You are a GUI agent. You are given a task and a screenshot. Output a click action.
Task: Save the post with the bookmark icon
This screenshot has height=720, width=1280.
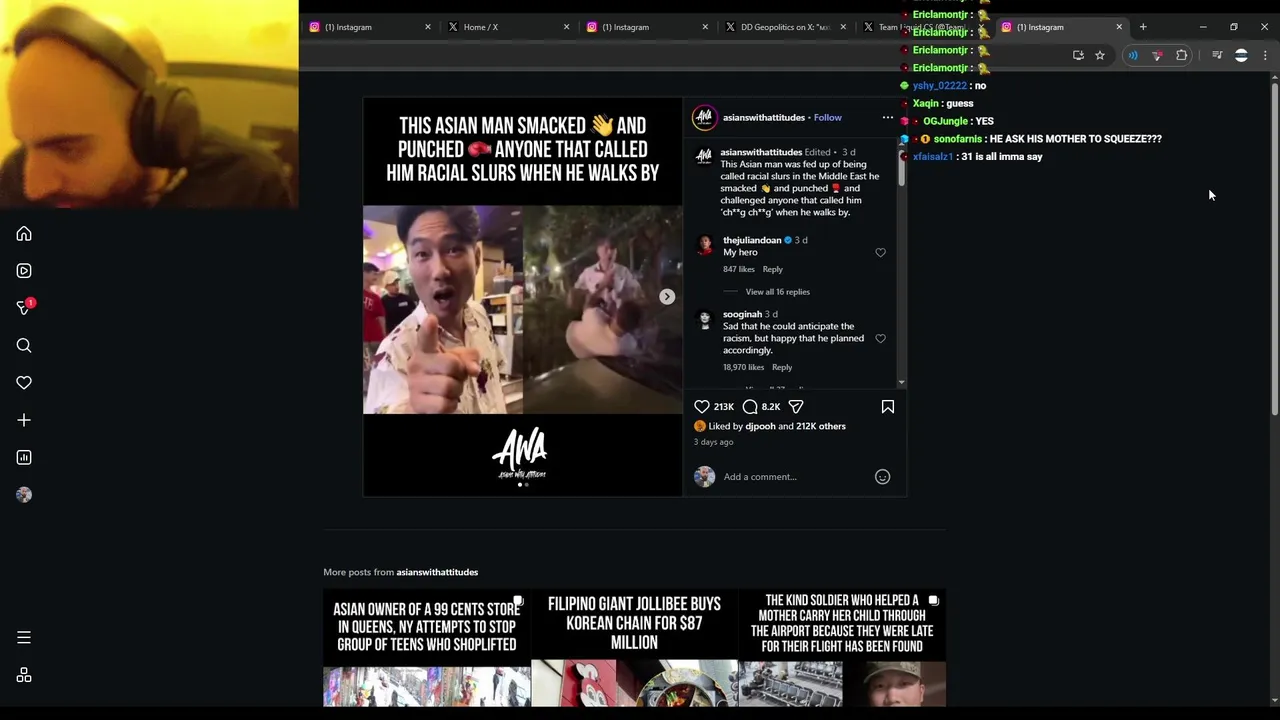click(x=888, y=407)
